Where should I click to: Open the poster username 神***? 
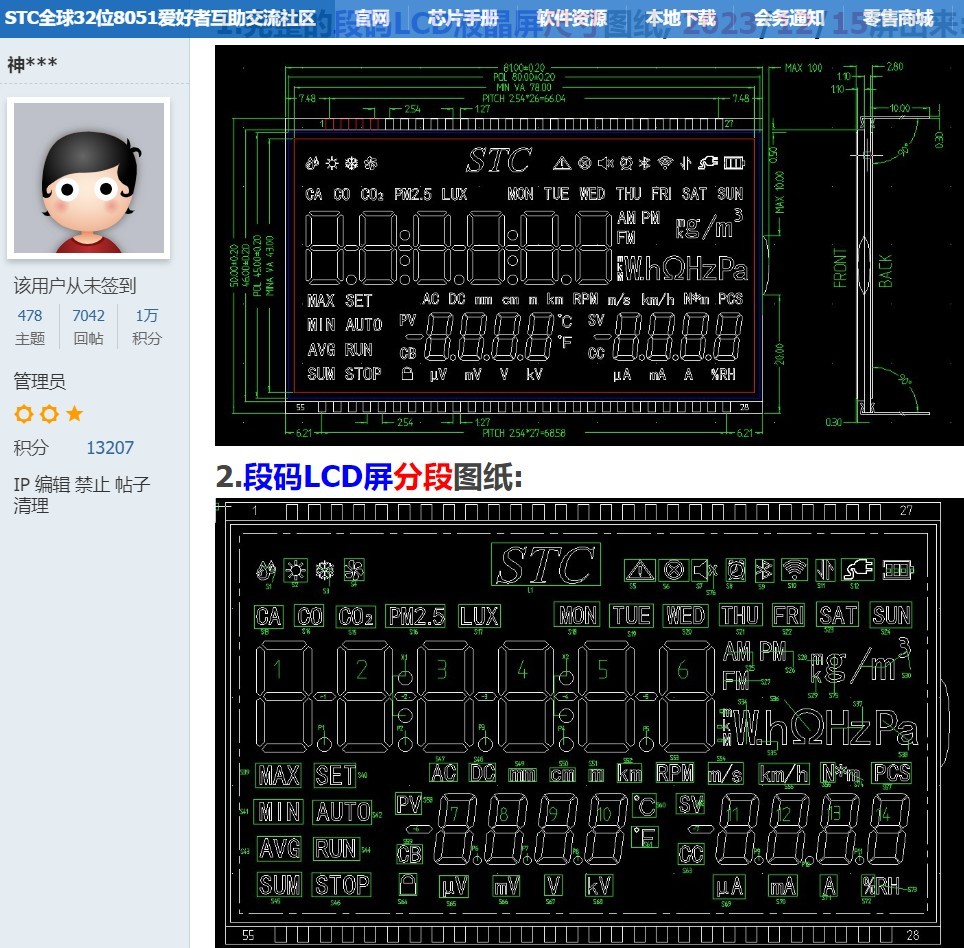pyautogui.click(x=32, y=64)
